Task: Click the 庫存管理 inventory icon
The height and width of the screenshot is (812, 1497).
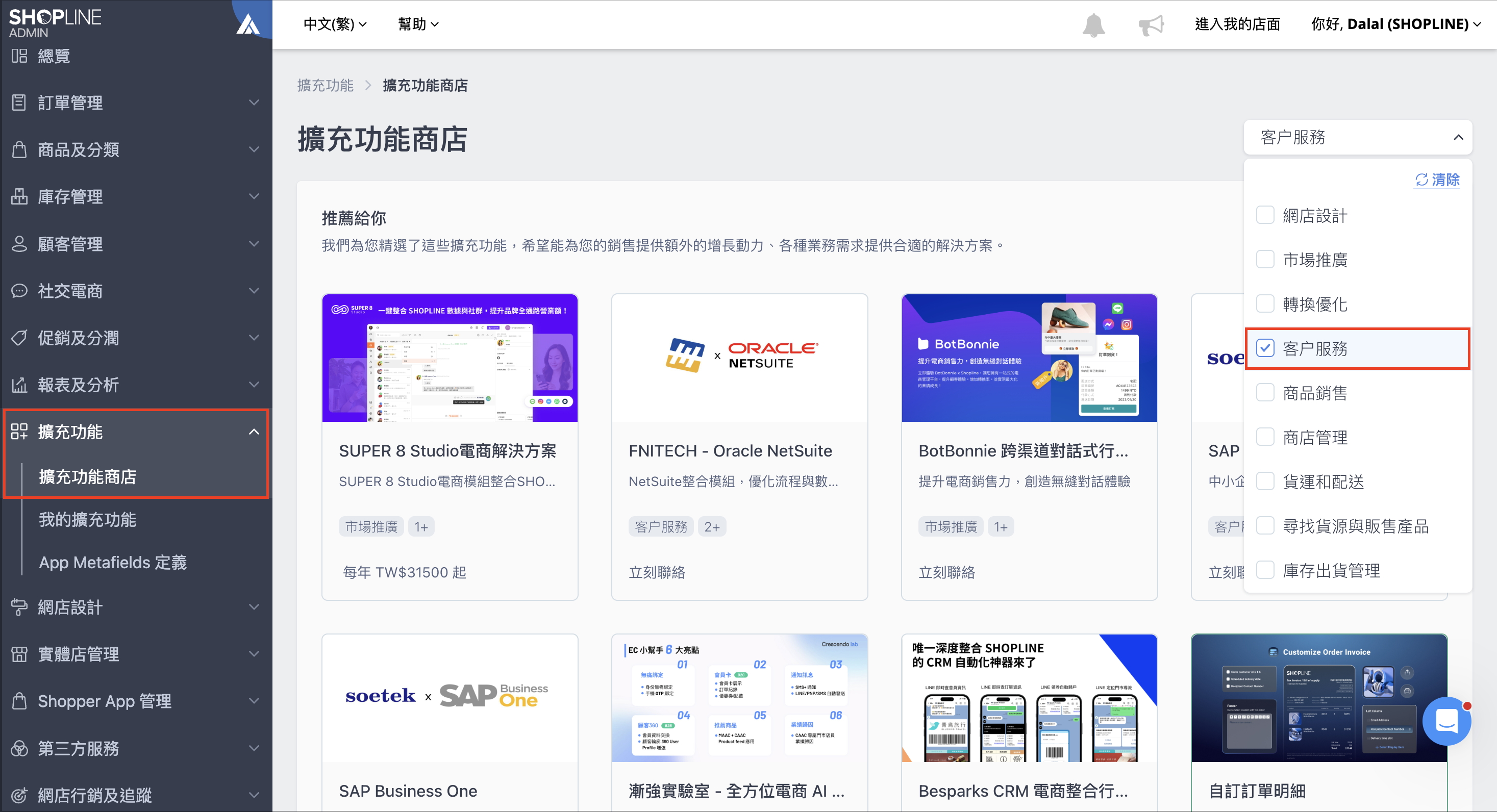Action: pyautogui.click(x=19, y=196)
